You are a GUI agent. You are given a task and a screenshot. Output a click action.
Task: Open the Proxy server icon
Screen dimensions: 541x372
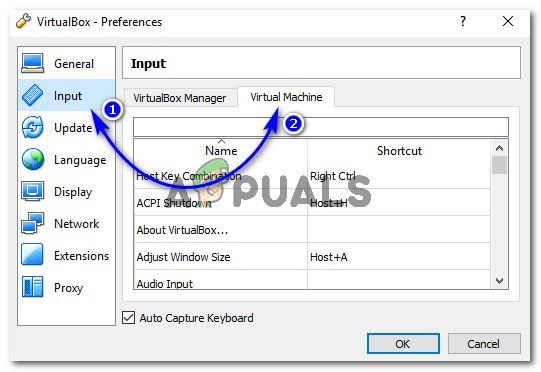(x=32, y=287)
